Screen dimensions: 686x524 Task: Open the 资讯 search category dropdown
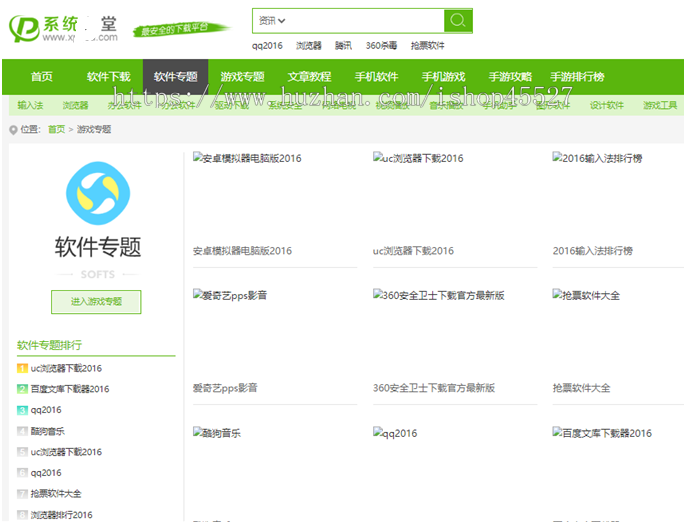272,21
